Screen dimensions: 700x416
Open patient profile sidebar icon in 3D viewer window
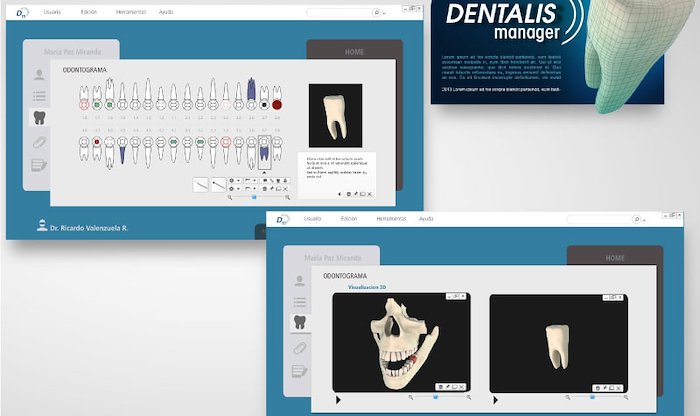pyautogui.click(x=300, y=281)
